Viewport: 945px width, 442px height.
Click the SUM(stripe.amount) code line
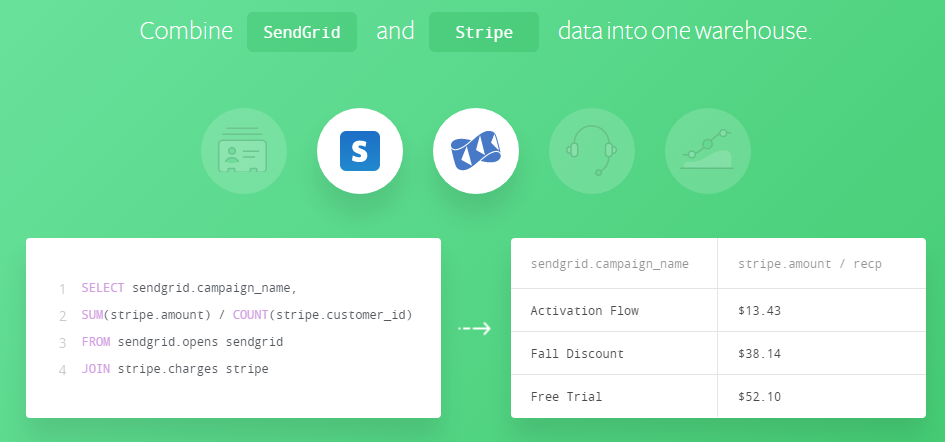point(247,315)
